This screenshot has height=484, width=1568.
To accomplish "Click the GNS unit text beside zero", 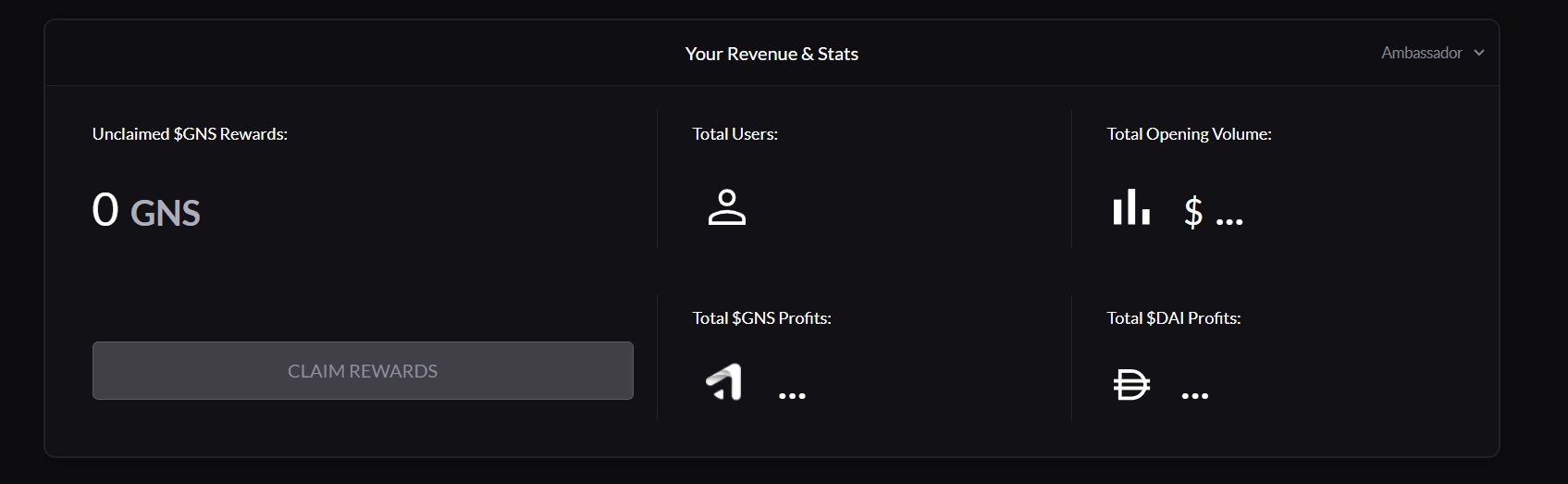I will 166,214.
